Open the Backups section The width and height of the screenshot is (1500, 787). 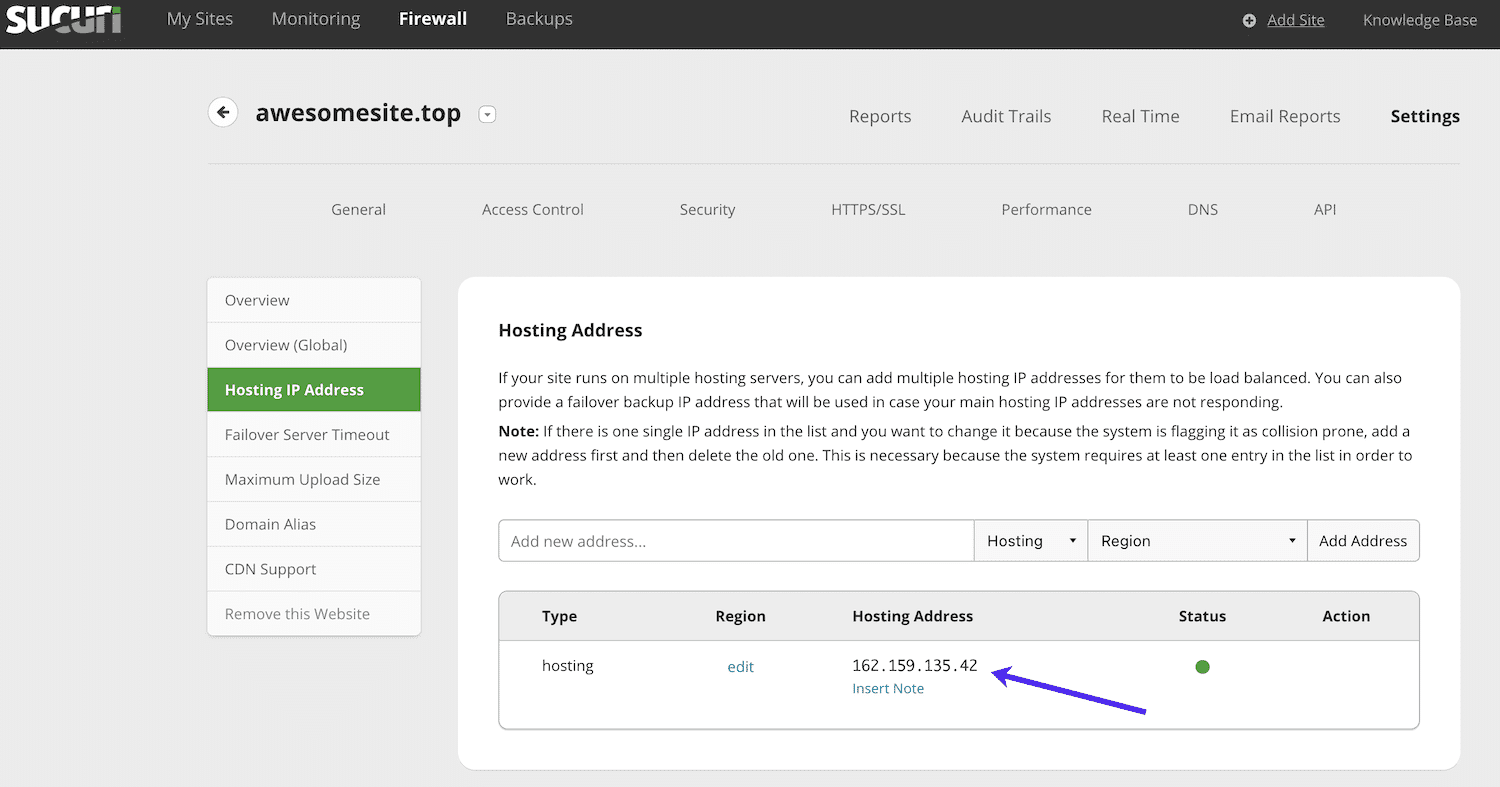coord(538,18)
